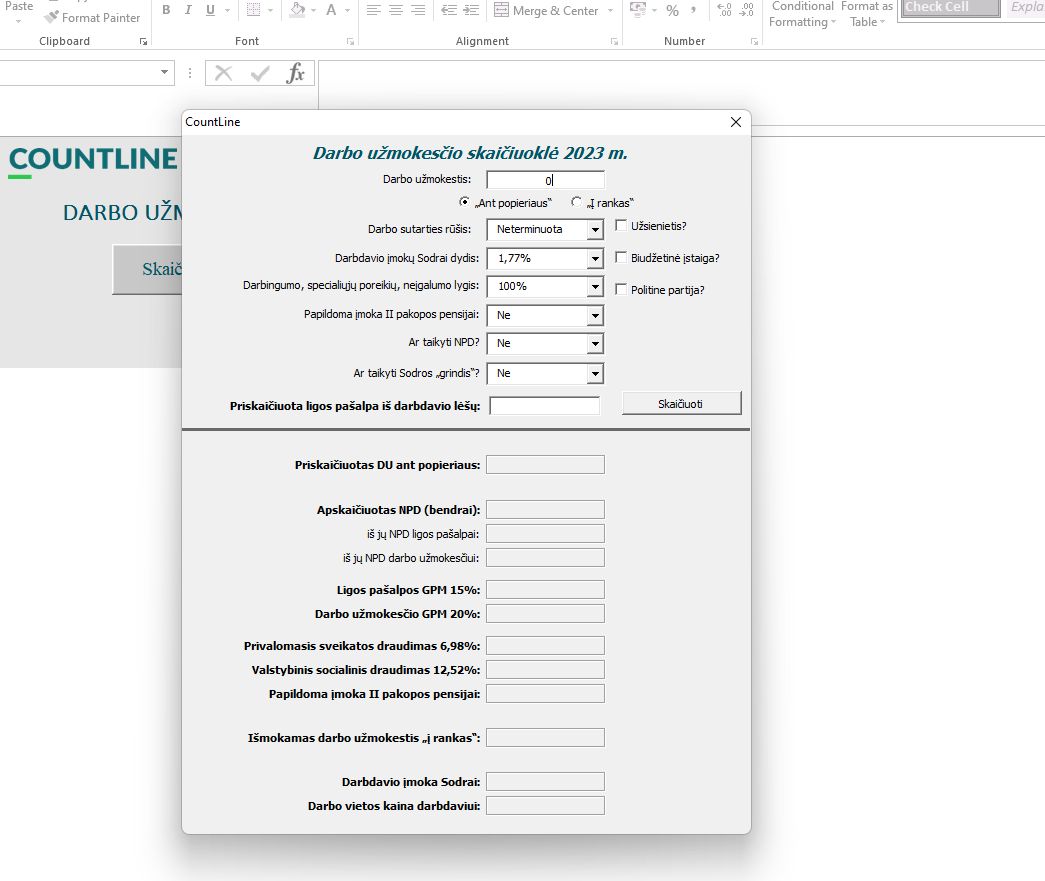Check the Politinė partija? checkbox
The height and width of the screenshot is (881, 1045).
[621, 289]
